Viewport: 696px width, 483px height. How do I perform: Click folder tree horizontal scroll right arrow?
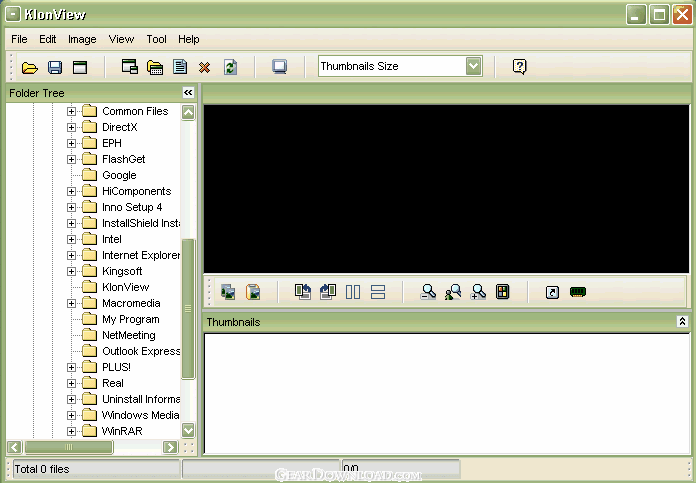tap(170, 447)
